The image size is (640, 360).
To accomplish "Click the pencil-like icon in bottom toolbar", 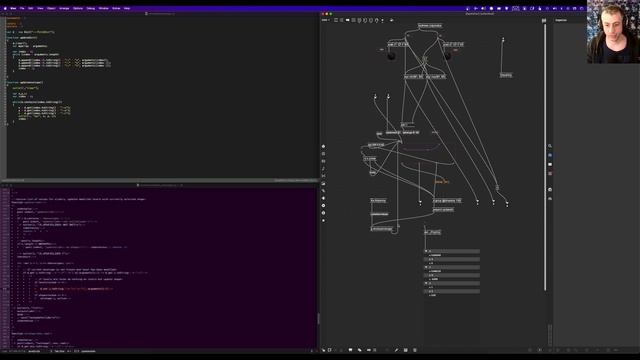I will pyautogui.click(x=396, y=350).
